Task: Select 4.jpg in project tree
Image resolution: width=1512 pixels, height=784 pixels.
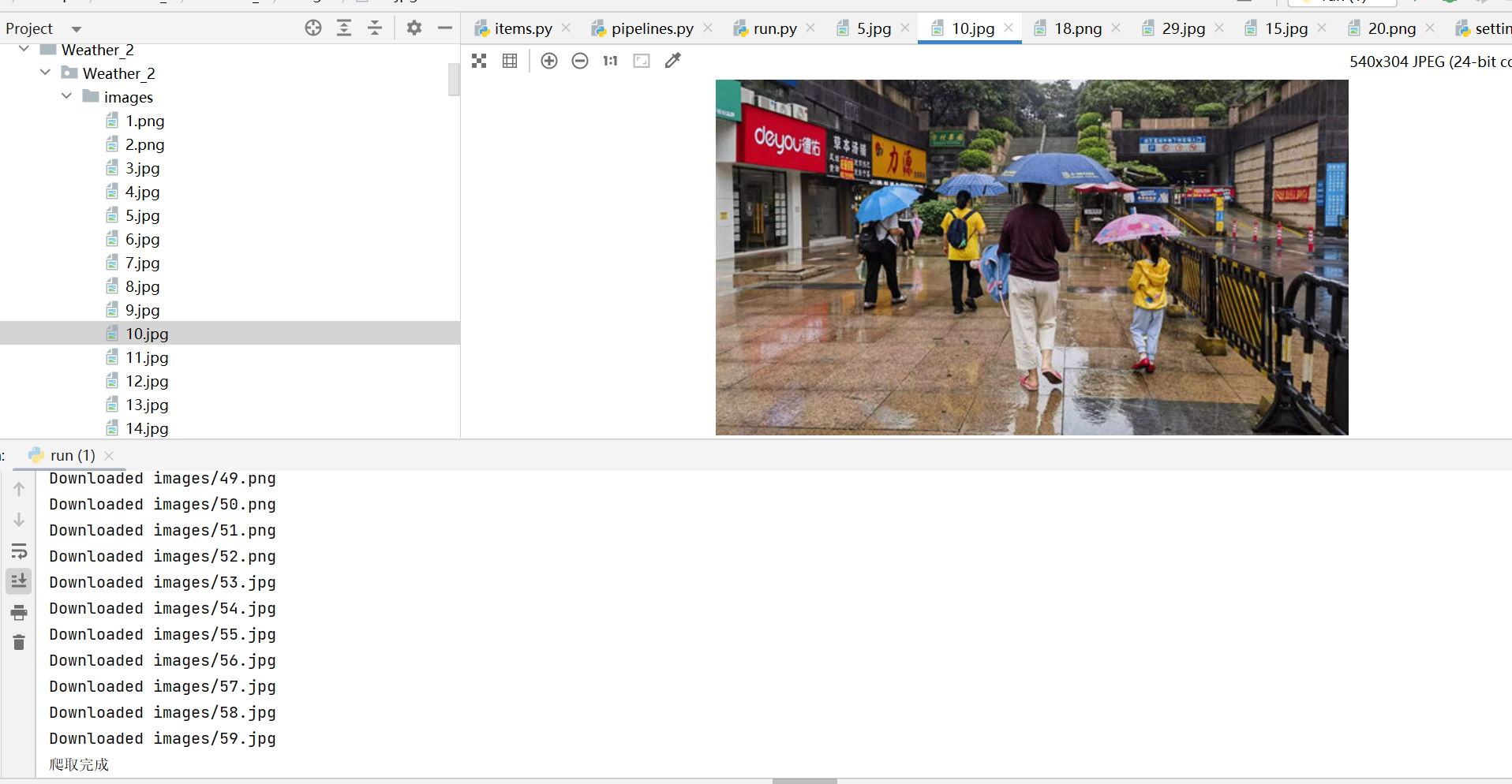Action: tap(143, 192)
